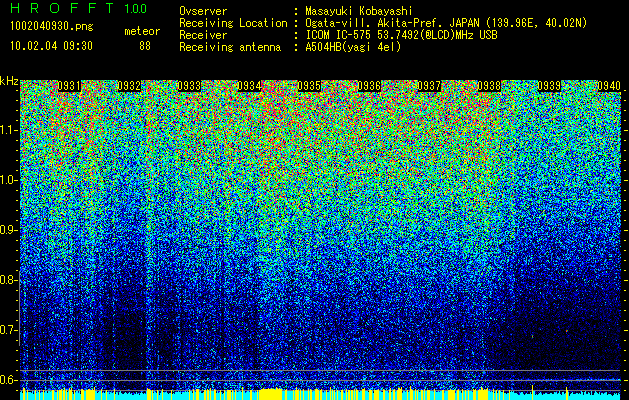
Task: Click the 0935 time marker
Action: [309, 86]
